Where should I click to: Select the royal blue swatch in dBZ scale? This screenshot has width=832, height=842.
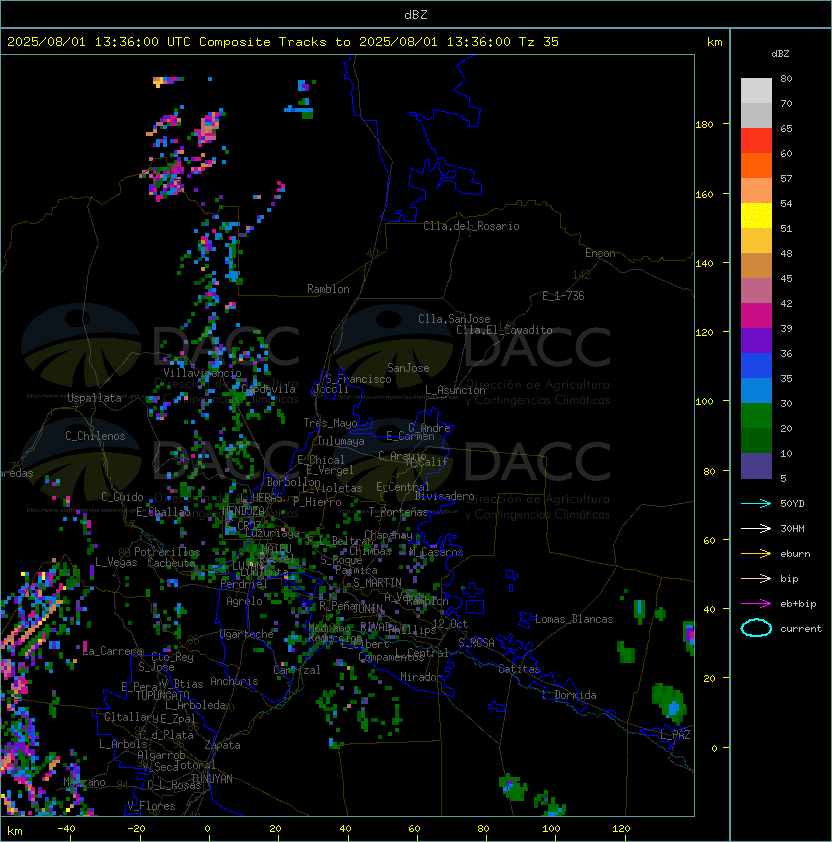756,366
